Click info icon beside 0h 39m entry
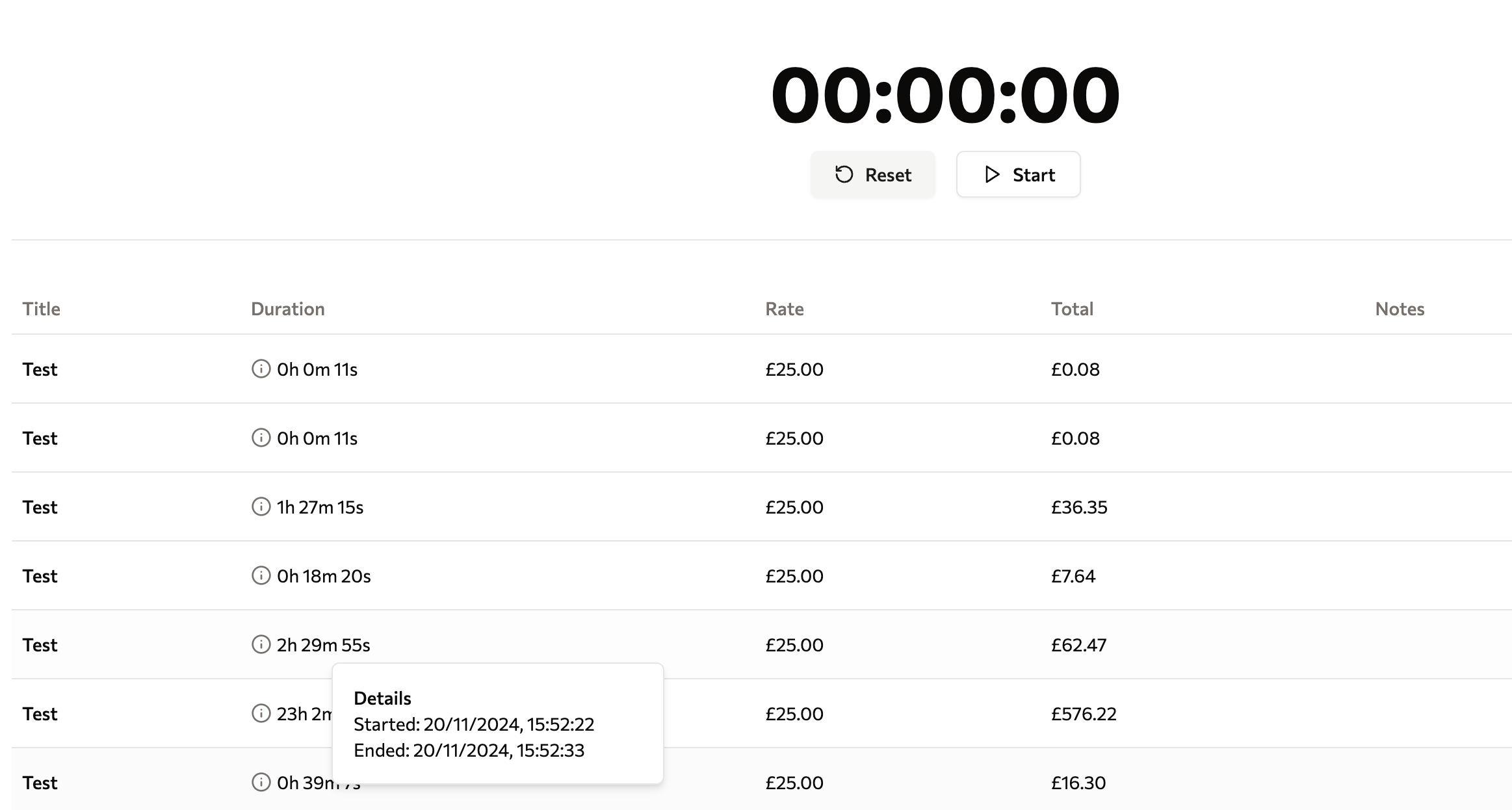 [261, 783]
